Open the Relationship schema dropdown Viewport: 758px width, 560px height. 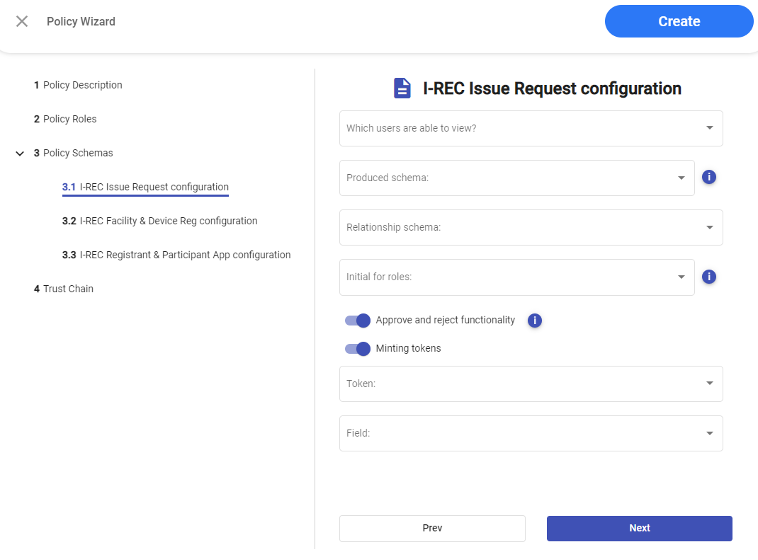[530, 227]
